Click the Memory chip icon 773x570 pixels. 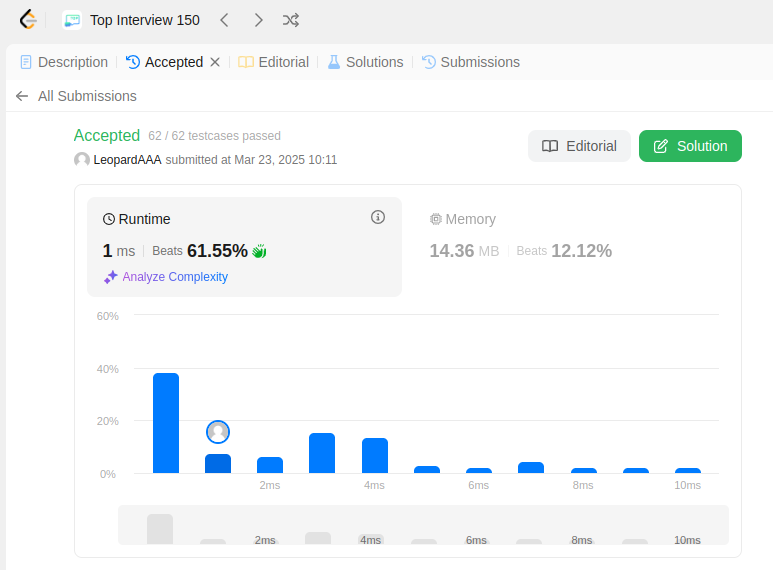[436, 219]
